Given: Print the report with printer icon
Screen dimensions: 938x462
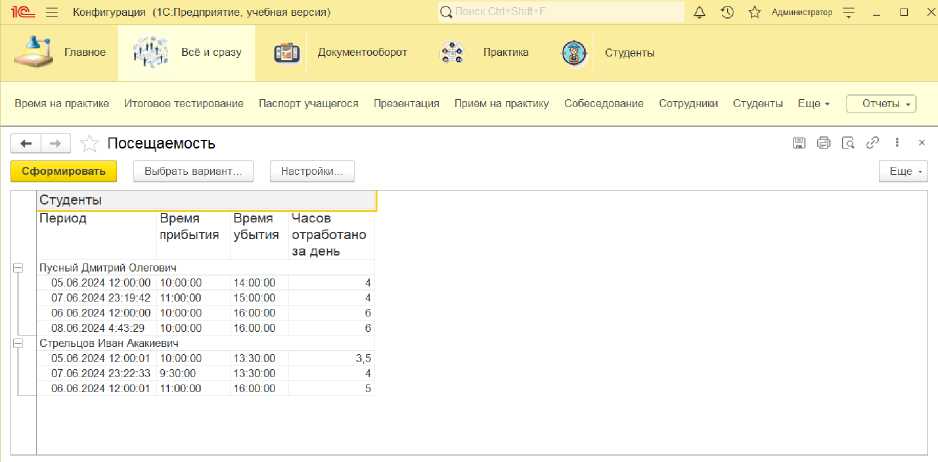Looking at the screenshot, I should click(x=824, y=142).
